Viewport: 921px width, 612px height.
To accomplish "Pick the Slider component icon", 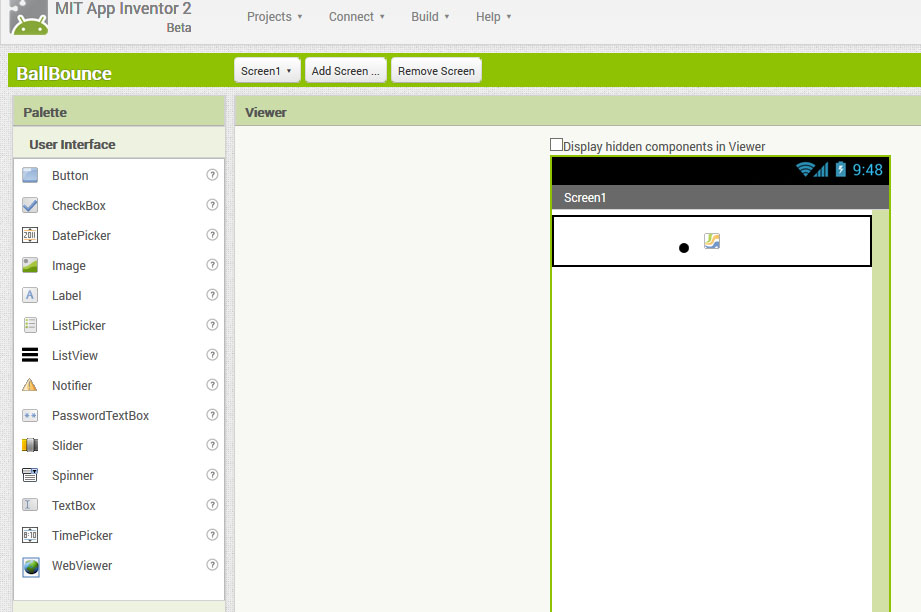I will (x=30, y=445).
